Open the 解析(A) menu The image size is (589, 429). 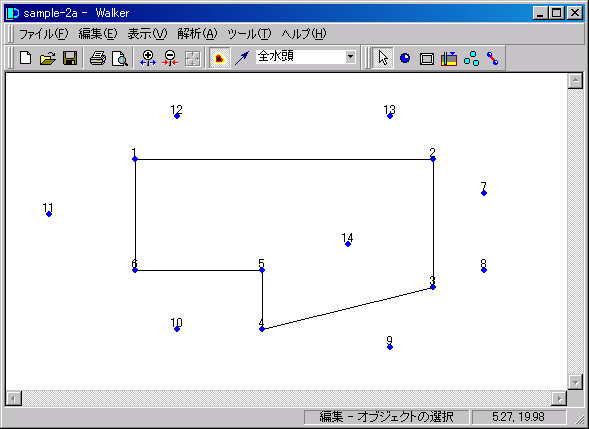click(x=197, y=34)
